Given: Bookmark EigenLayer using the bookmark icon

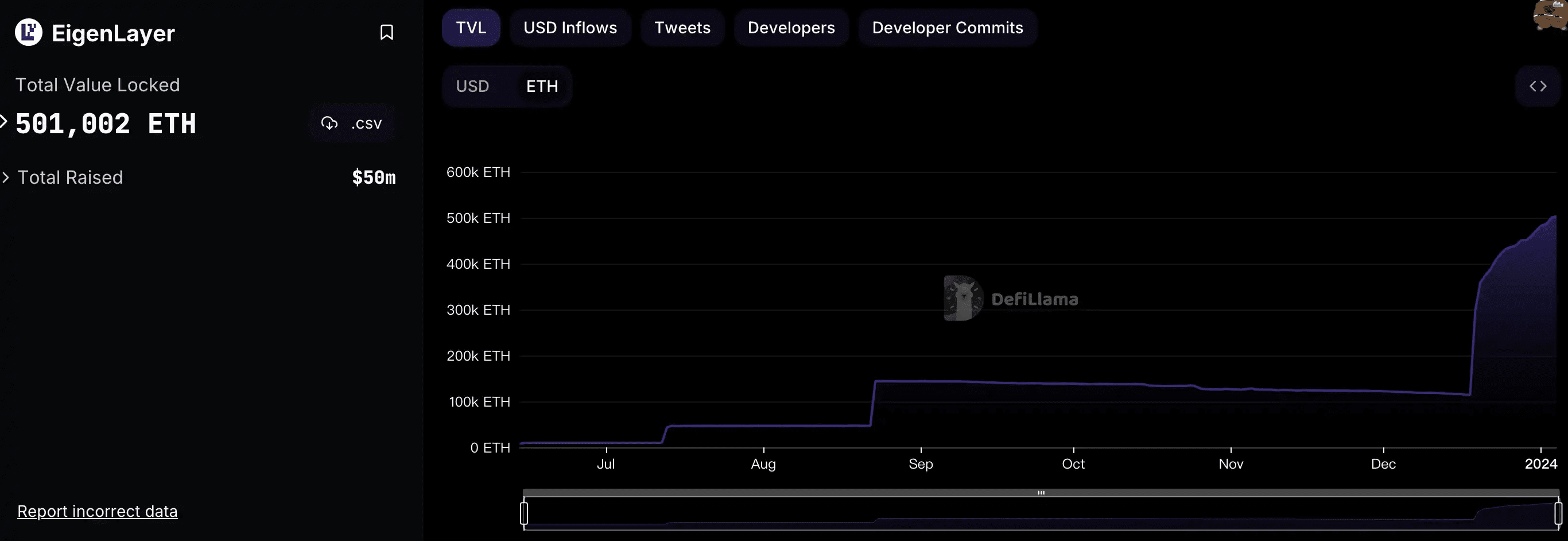Looking at the screenshot, I should [386, 32].
